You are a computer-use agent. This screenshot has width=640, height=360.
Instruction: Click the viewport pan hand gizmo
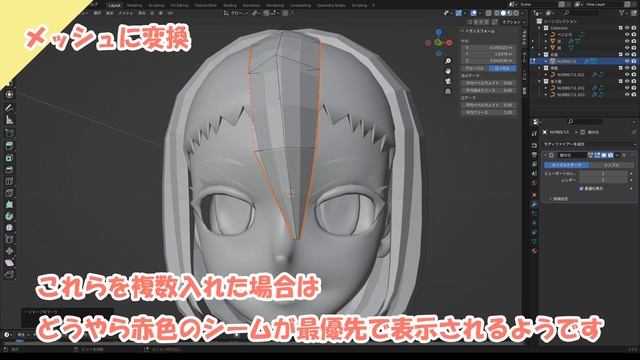(448, 71)
